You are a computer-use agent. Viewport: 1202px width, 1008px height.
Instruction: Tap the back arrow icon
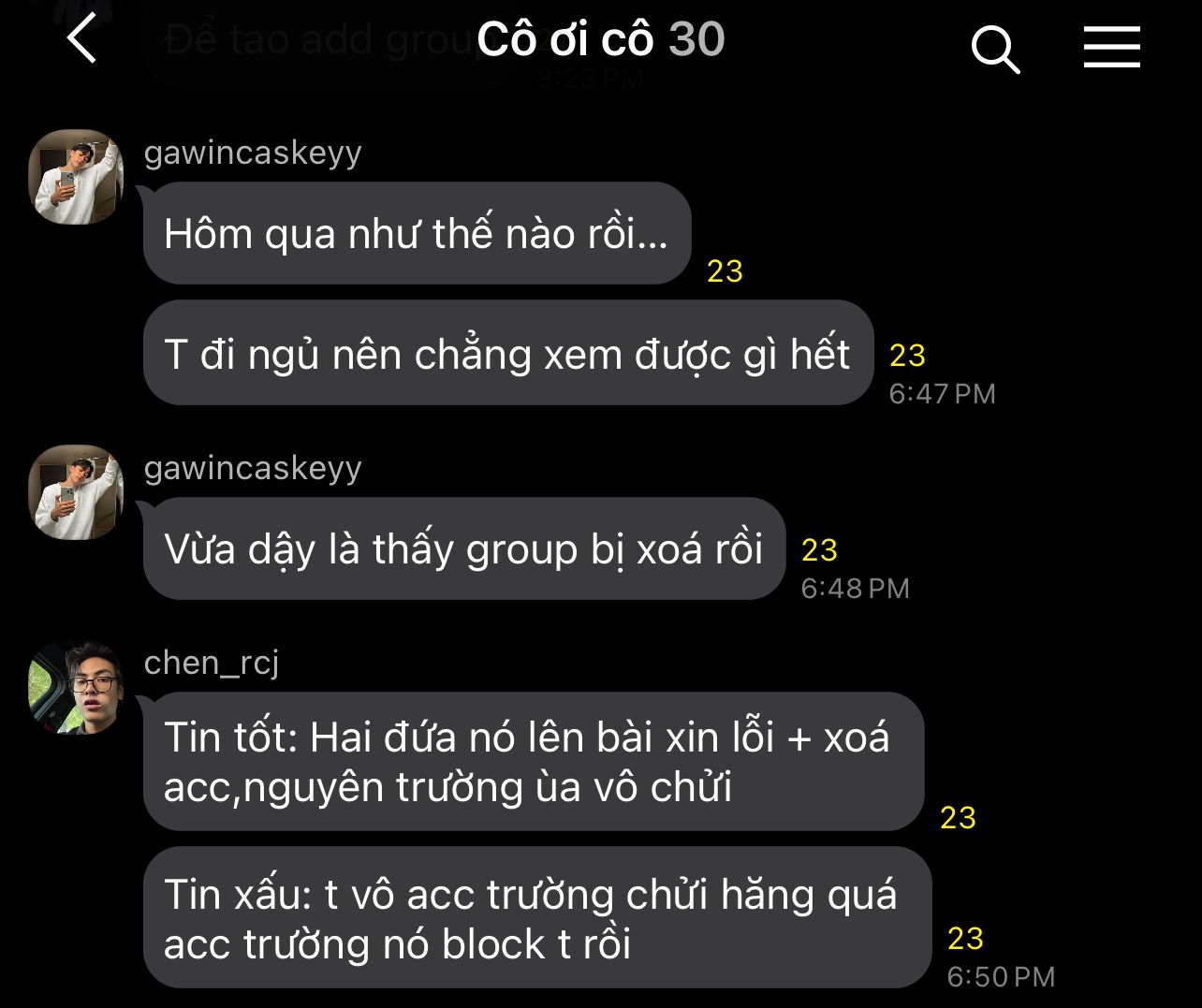pyautogui.click(x=82, y=41)
